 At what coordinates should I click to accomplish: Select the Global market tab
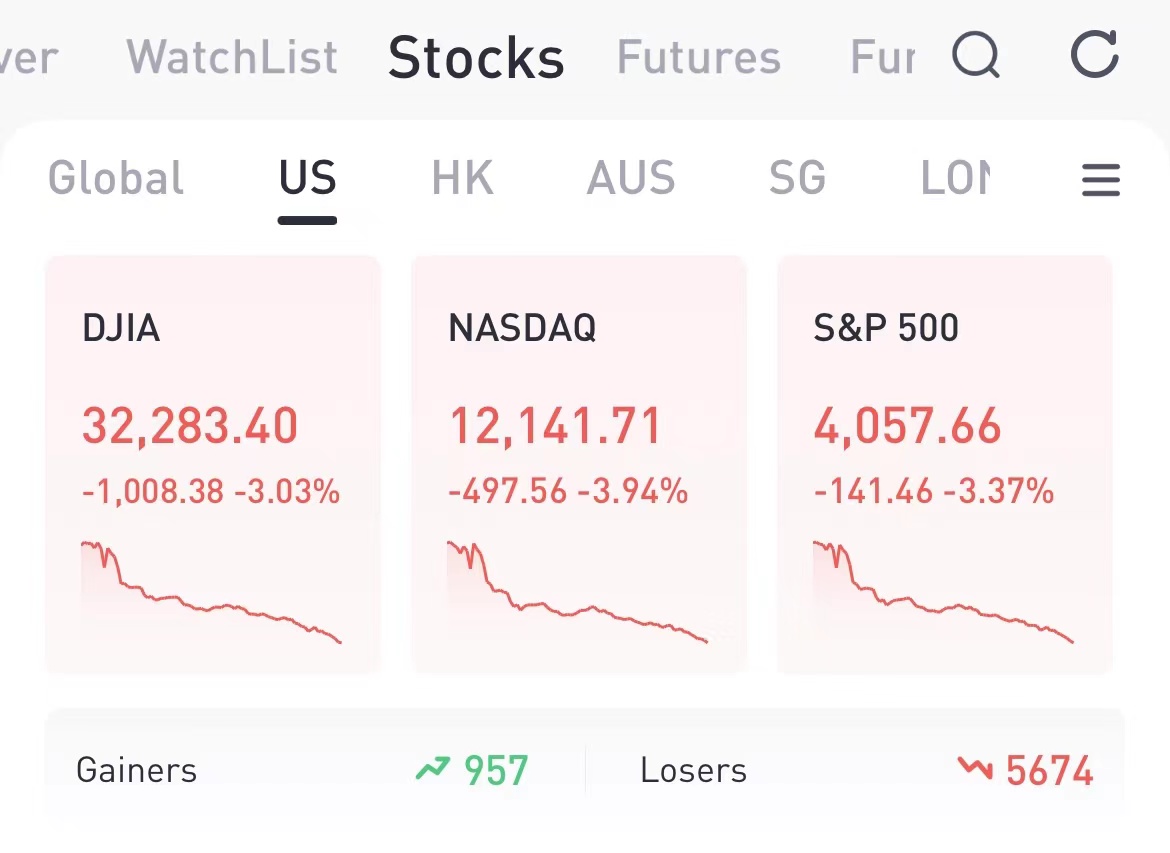pos(116,179)
